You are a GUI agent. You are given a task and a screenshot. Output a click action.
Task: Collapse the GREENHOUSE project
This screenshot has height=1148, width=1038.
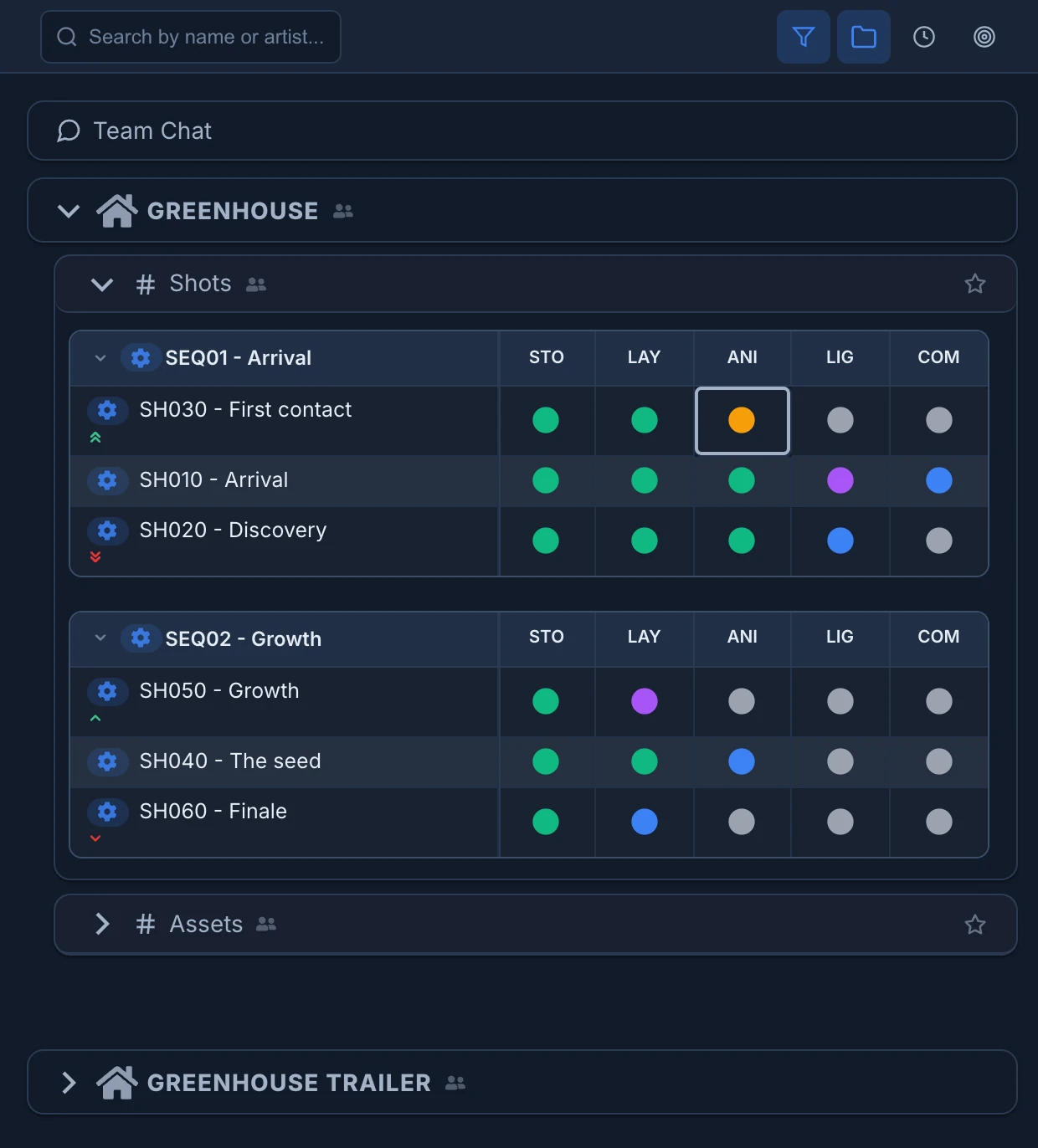69,211
